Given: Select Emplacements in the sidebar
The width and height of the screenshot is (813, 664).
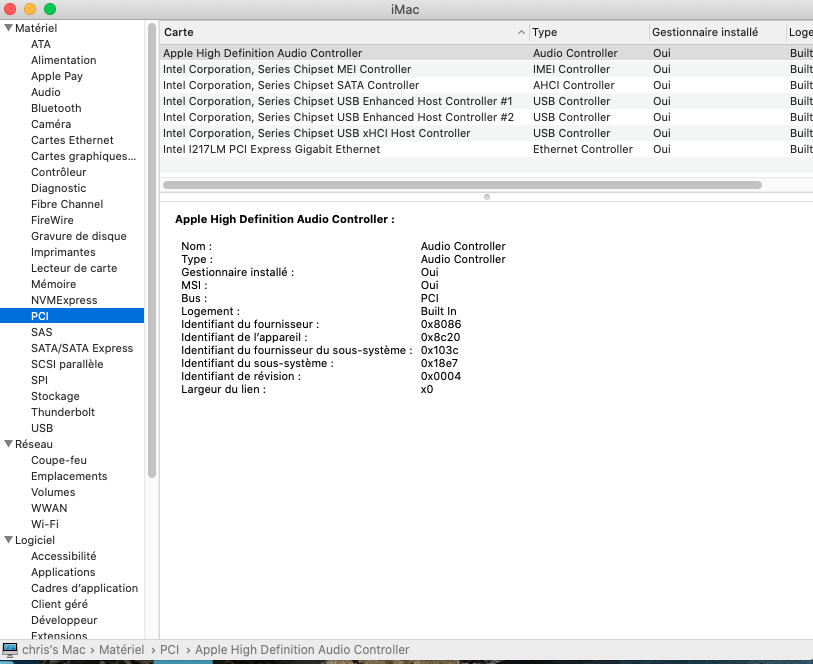Looking at the screenshot, I should click(69, 476).
